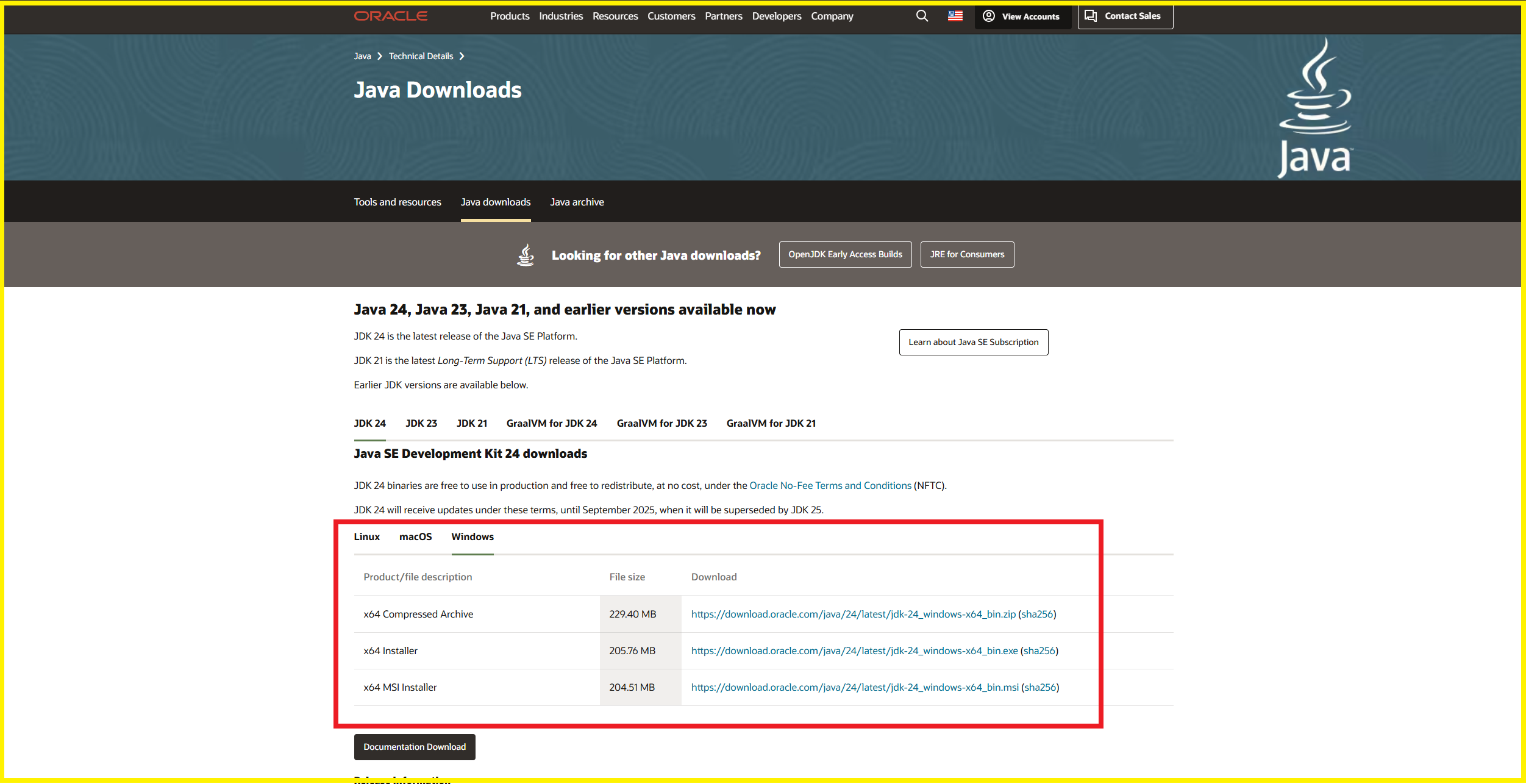This screenshot has width=1526, height=784.
Task: Open sha256 for the MSI installer
Action: [x=1040, y=688]
